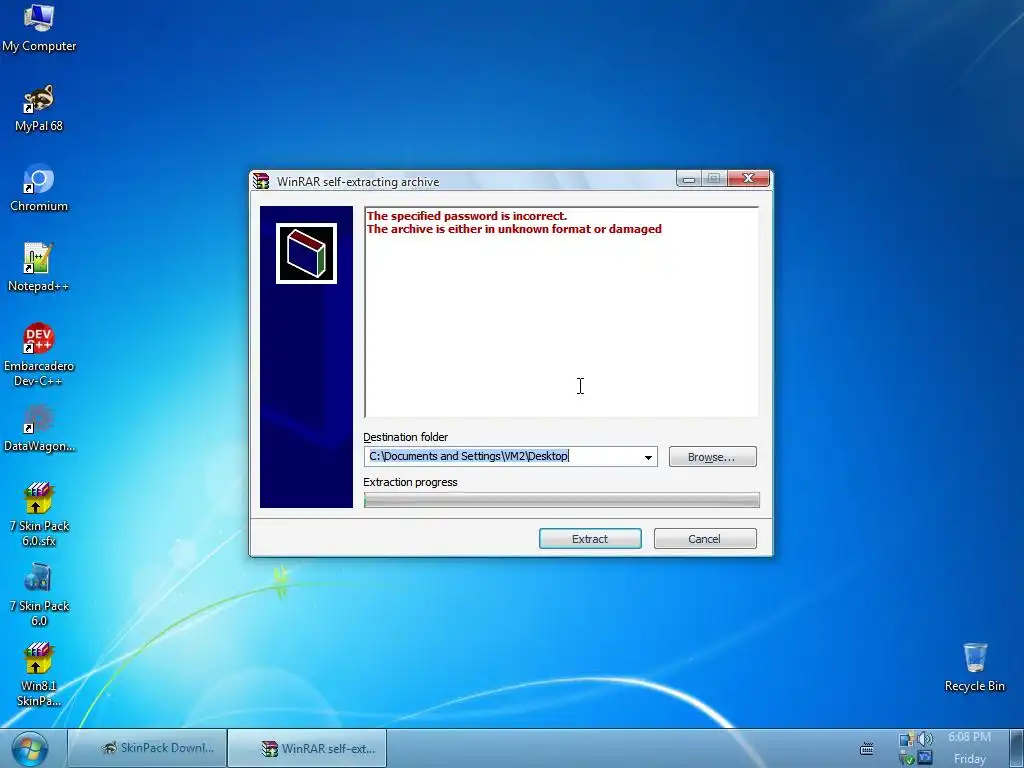Switch to WinRAR self-ext... taskbar button
The width and height of the screenshot is (1024, 768).
(x=308, y=748)
